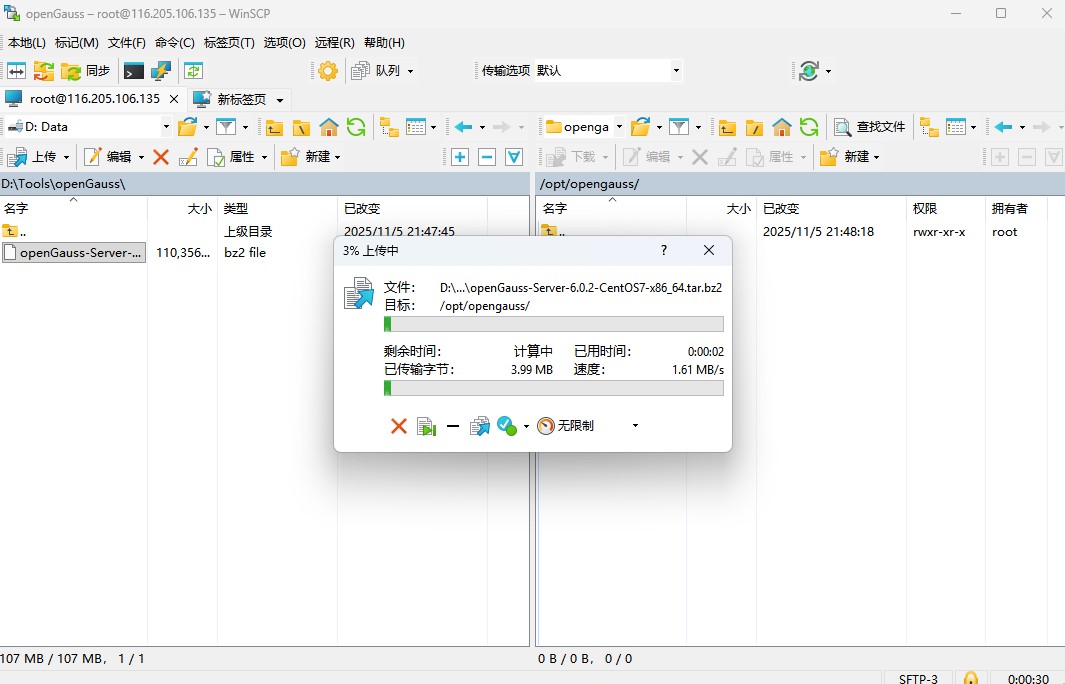This screenshot has height=684, width=1065.
Task: Click once-done move to background icon
Action: point(426,426)
